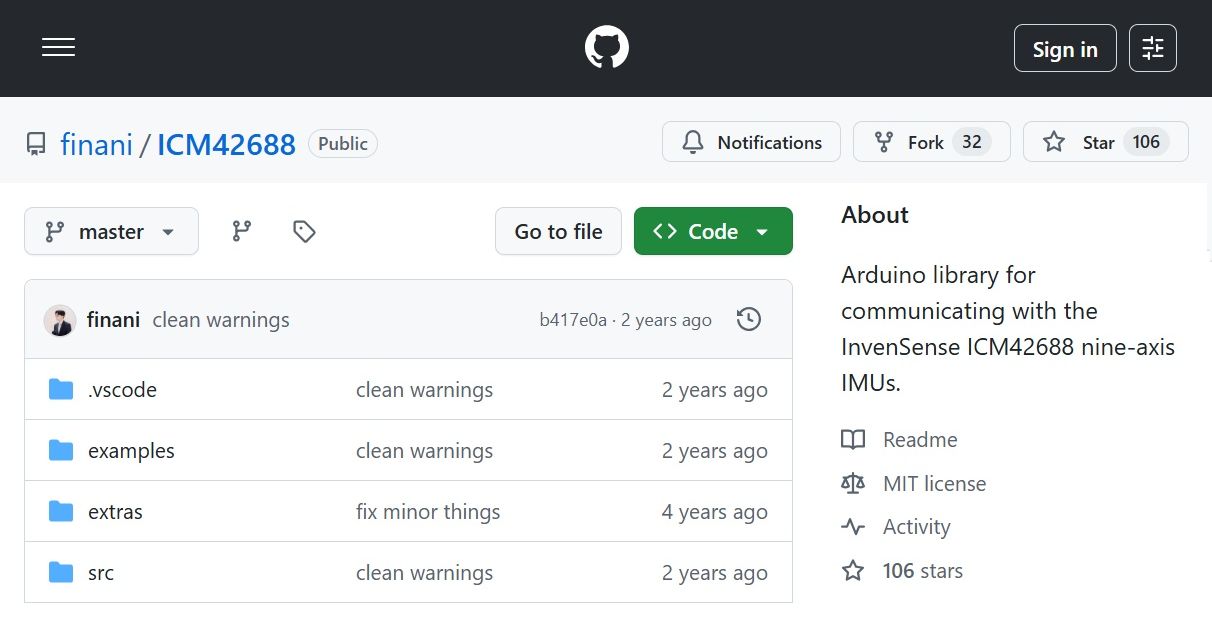Screen dimensions: 1212x625
Task: Open the hamburger navigation menu
Action: point(58,48)
